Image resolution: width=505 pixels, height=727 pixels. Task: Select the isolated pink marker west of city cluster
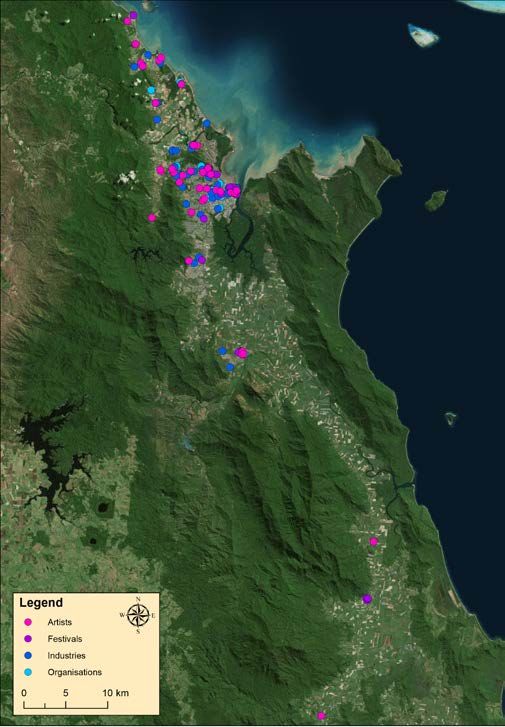[x=152, y=217]
